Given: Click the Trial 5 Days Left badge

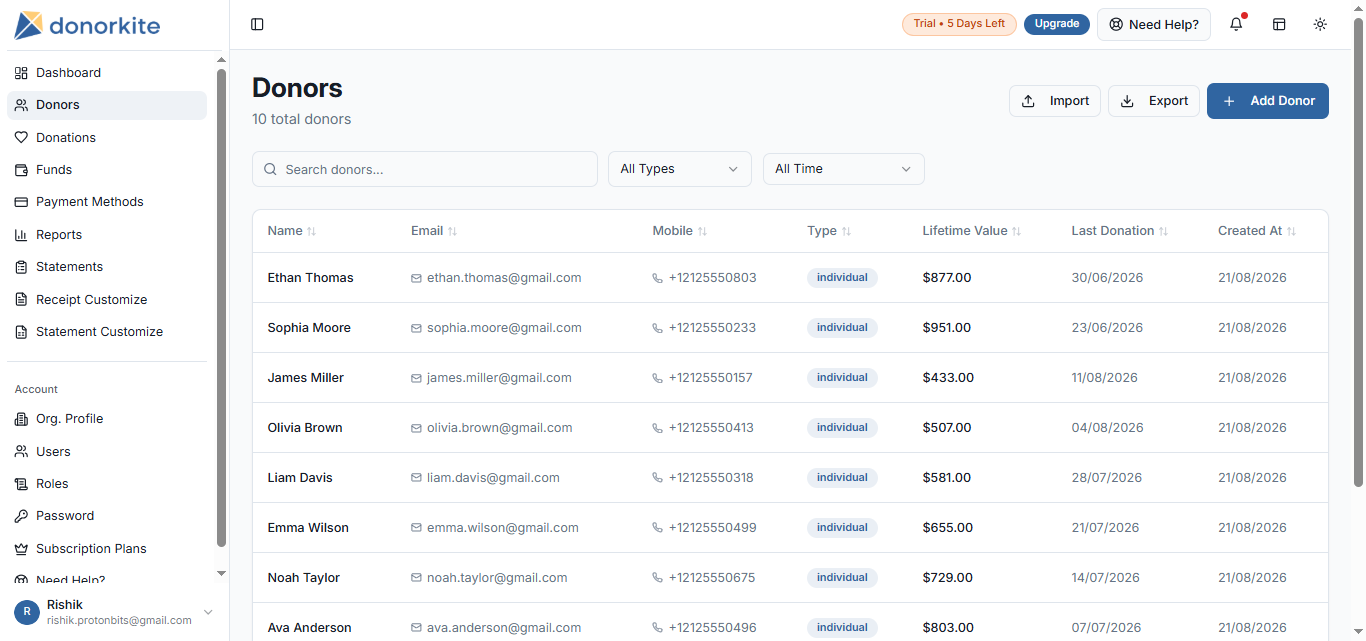Looking at the screenshot, I should [959, 24].
